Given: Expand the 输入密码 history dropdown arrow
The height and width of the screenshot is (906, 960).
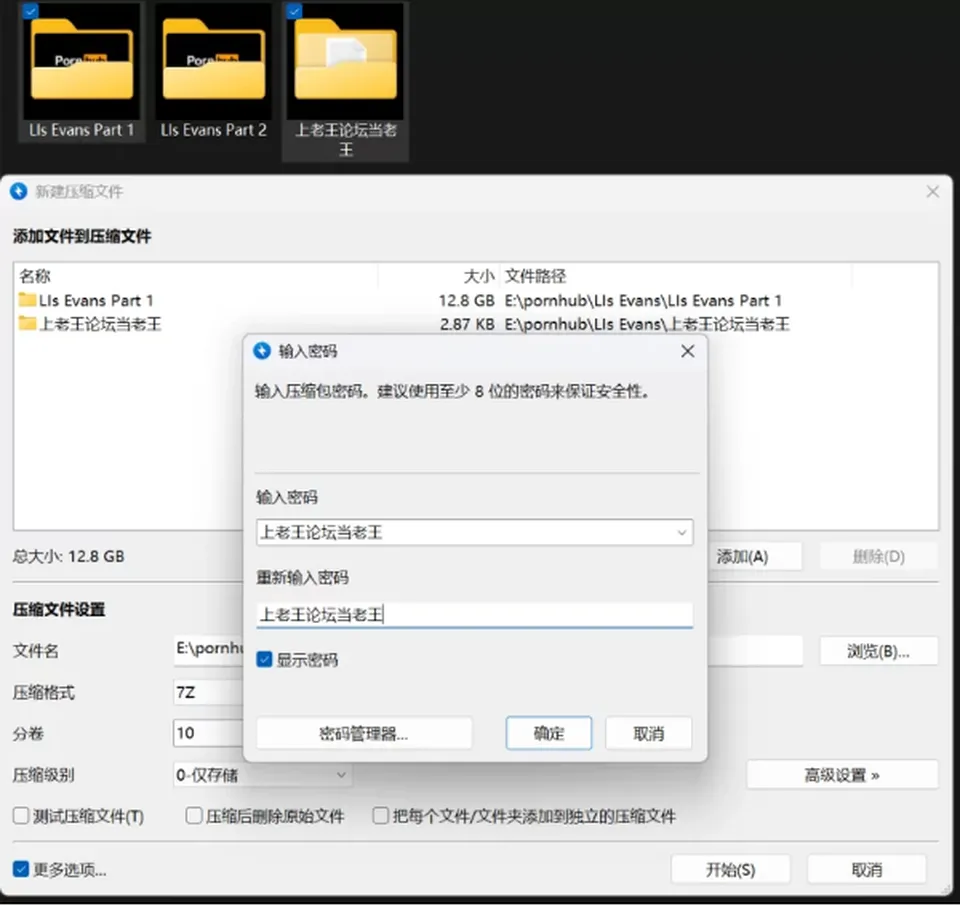Looking at the screenshot, I should (681, 533).
